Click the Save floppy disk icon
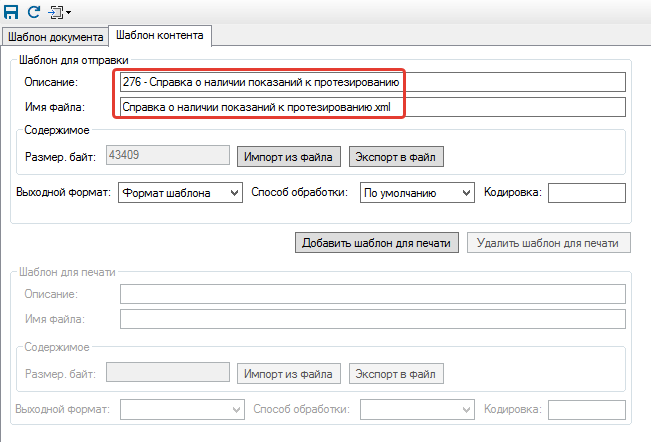This screenshot has height=442, width=651. click(x=11, y=12)
